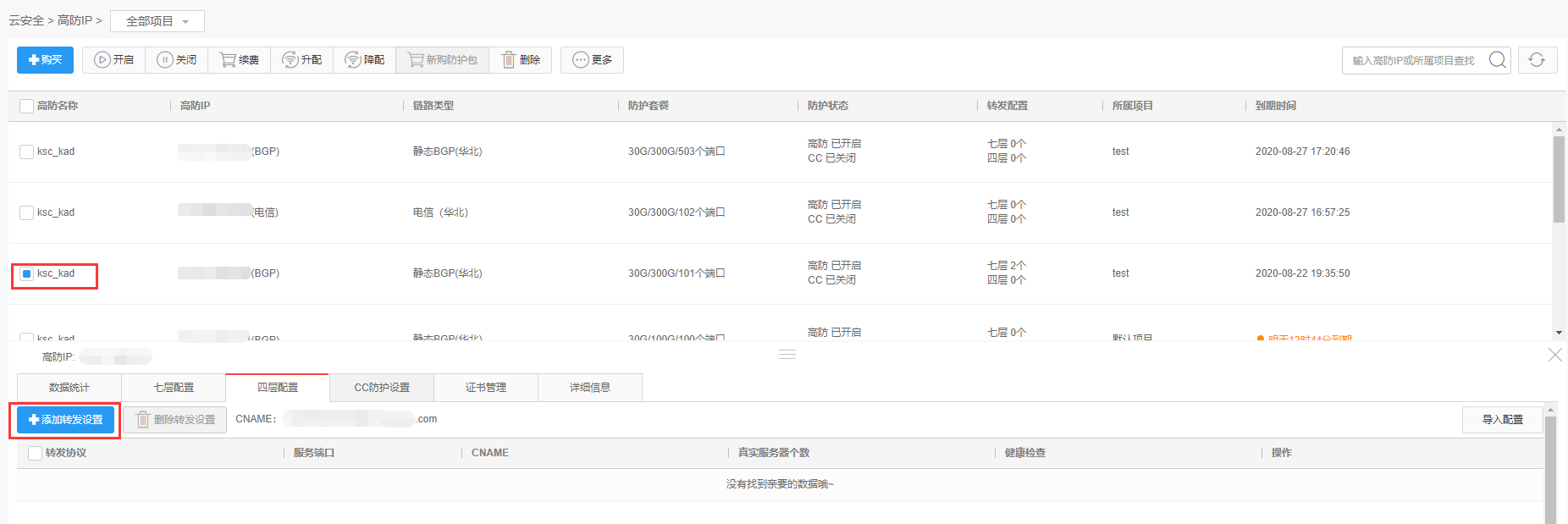This screenshot has height=524, width=1568.
Task: Click the 导入配置 button
Action: (x=1502, y=420)
